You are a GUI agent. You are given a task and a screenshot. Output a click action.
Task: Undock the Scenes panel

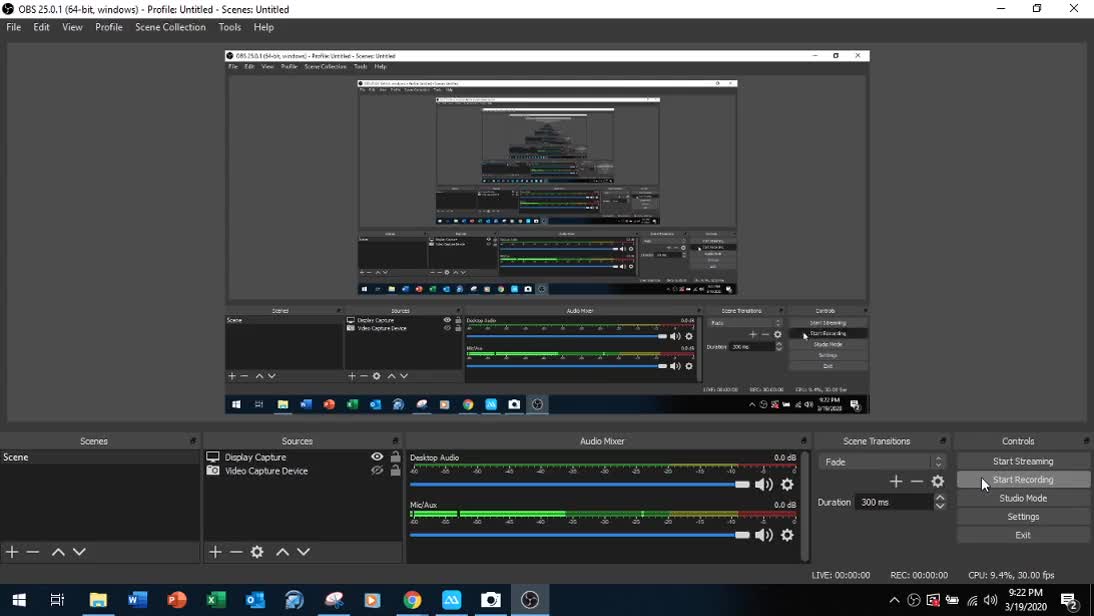(x=193, y=441)
